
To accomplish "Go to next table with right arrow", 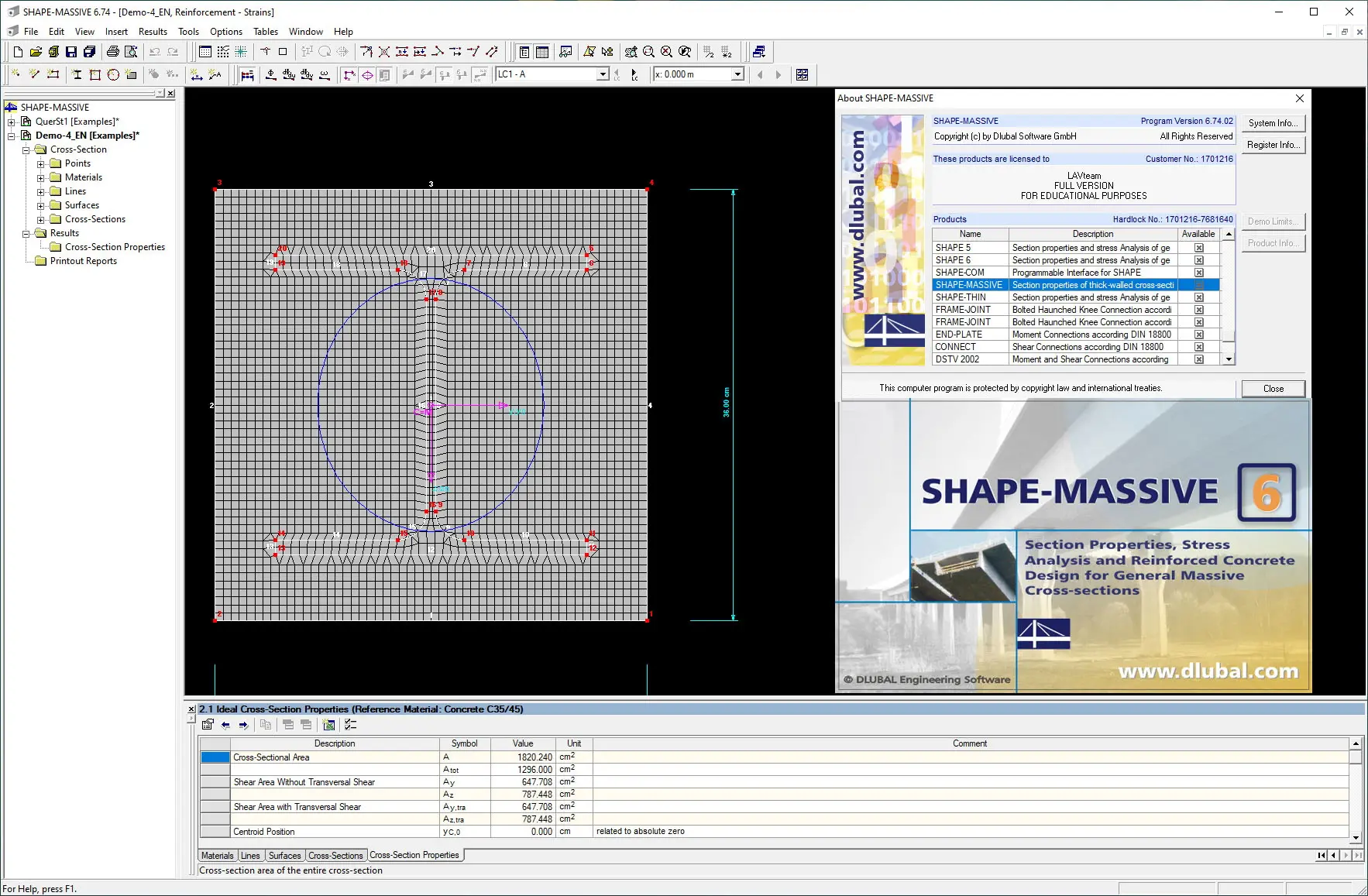I will point(243,725).
